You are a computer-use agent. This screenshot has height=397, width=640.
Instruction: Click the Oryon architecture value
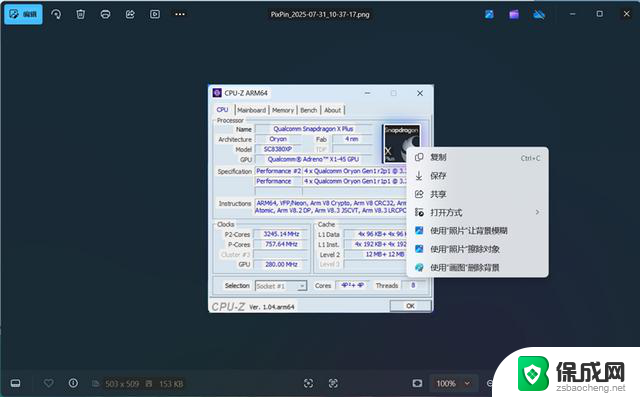[x=278, y=139]
